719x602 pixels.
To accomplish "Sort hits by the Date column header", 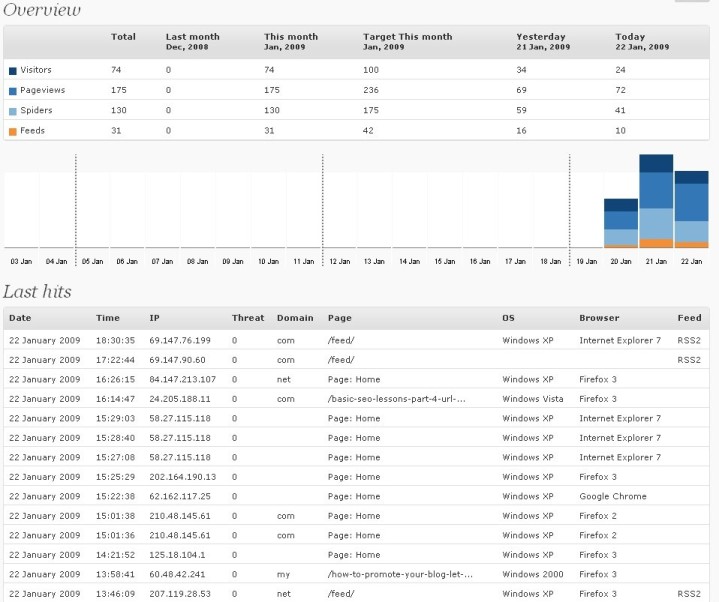I will [x=19, y=318].
